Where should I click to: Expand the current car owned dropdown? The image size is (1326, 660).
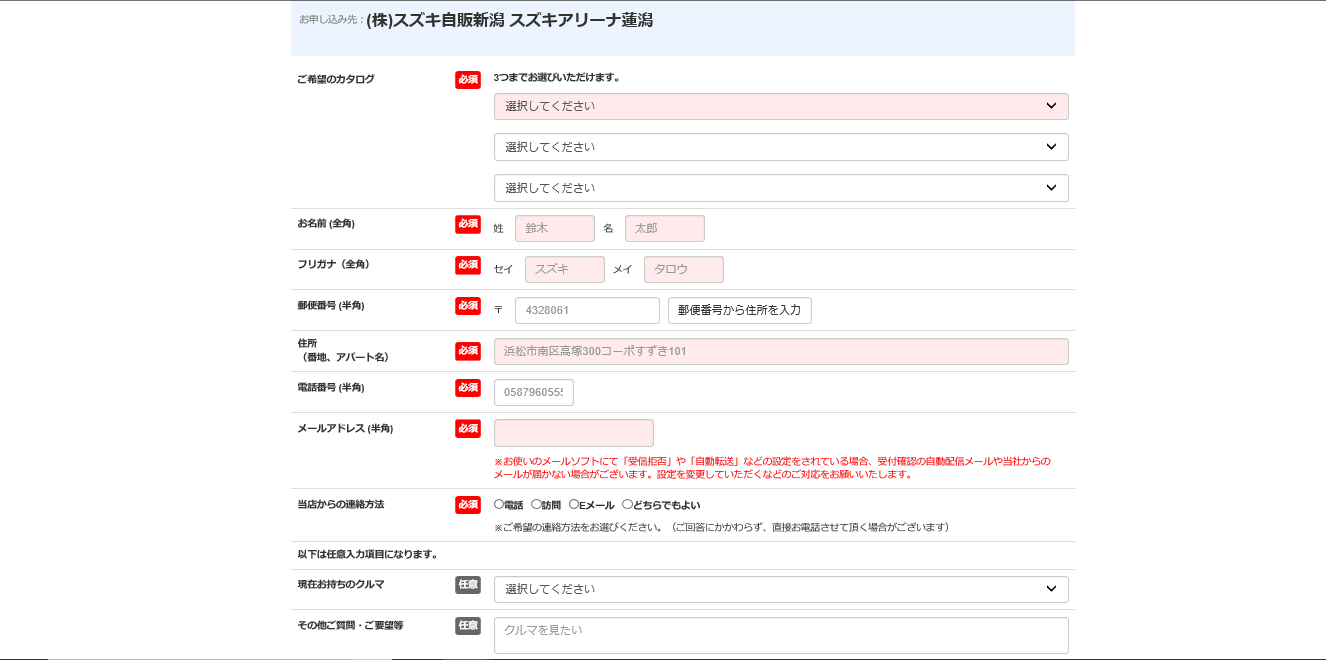pos(780,589)
